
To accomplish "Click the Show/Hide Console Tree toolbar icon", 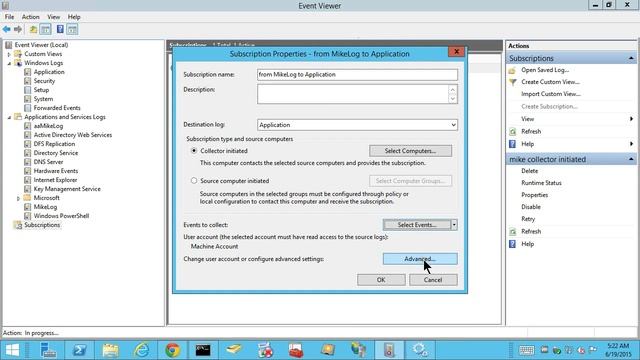I will click(x=45, y=29).
